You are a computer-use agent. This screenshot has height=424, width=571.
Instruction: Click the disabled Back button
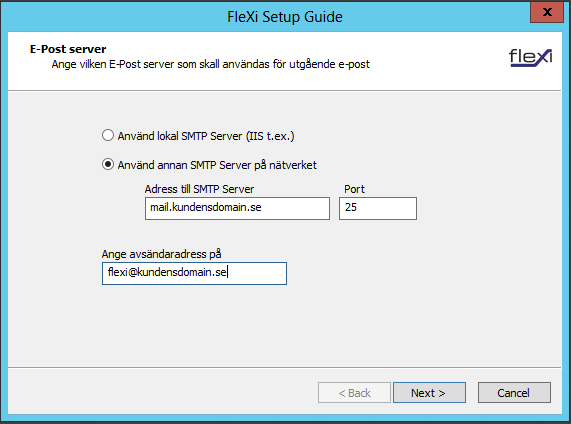tap(354, 393)
